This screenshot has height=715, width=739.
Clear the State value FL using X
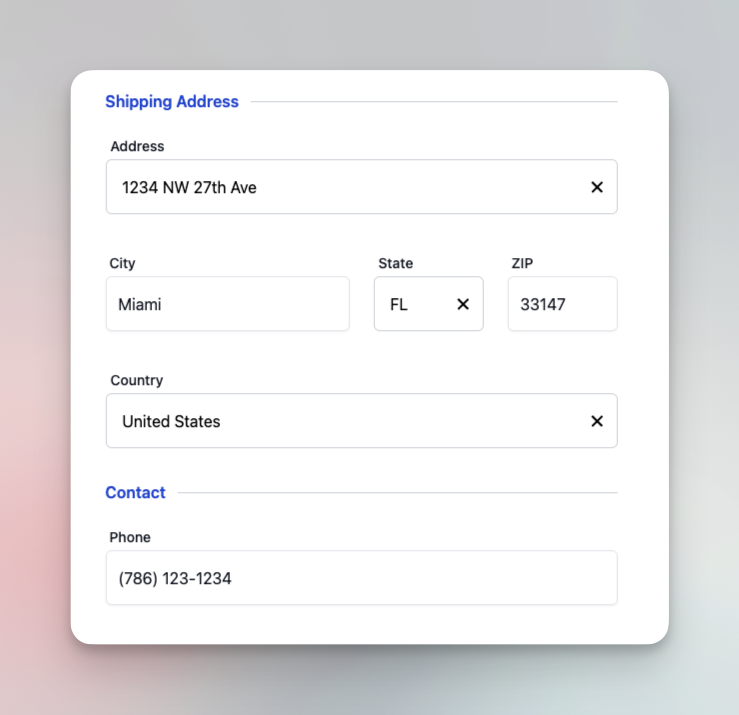point(463,304)
